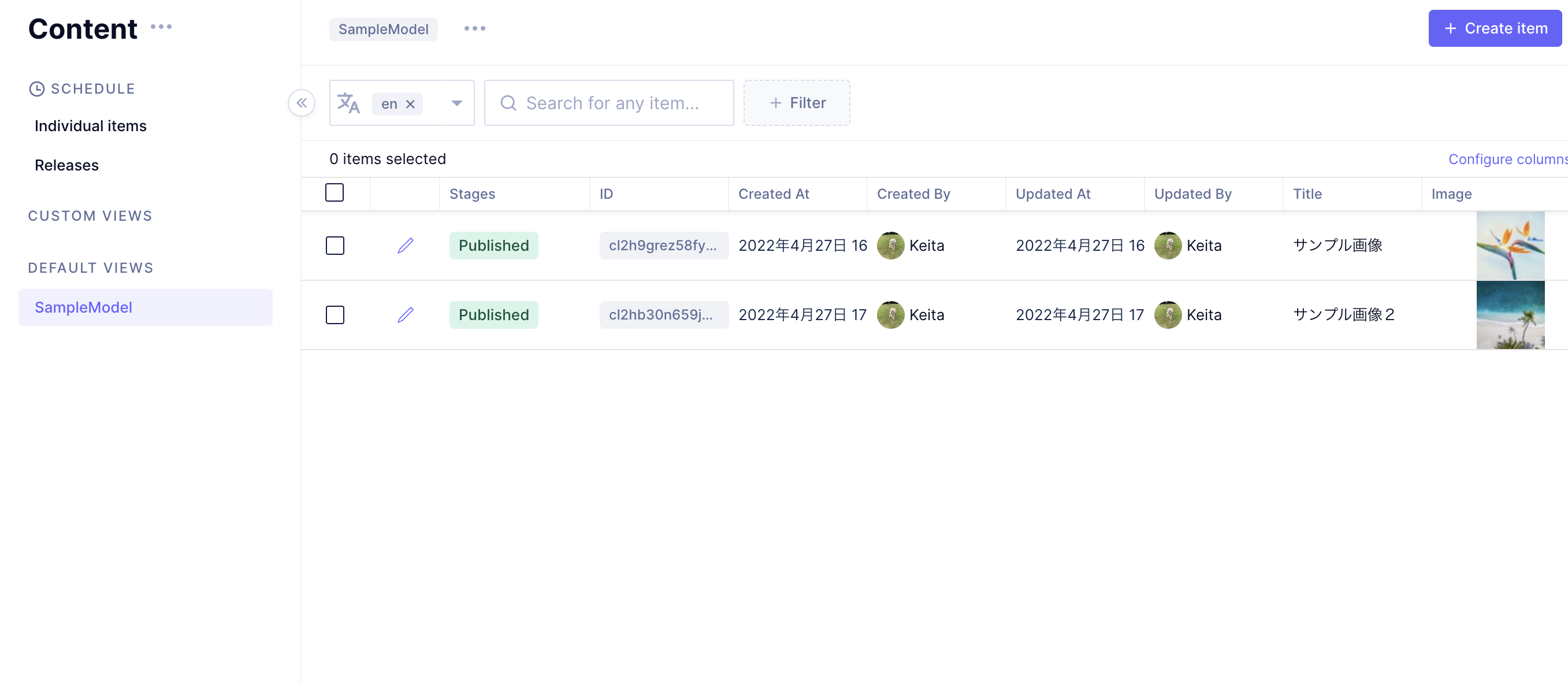
Task: Click the Create item button
Action: tap(1495, 28)
